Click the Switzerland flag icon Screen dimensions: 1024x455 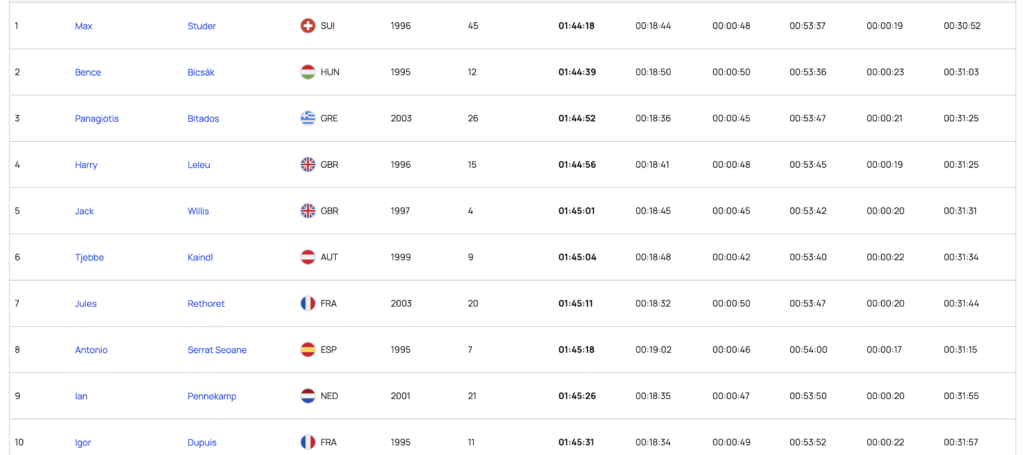coord(308,26)
